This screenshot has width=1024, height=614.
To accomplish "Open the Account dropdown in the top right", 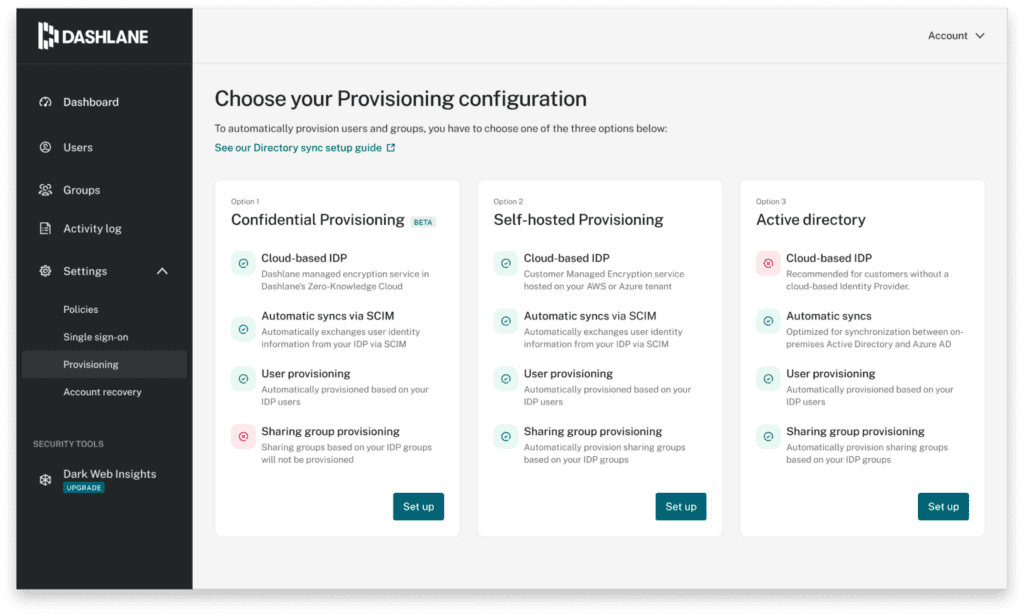I will click(x=950, y=35).
